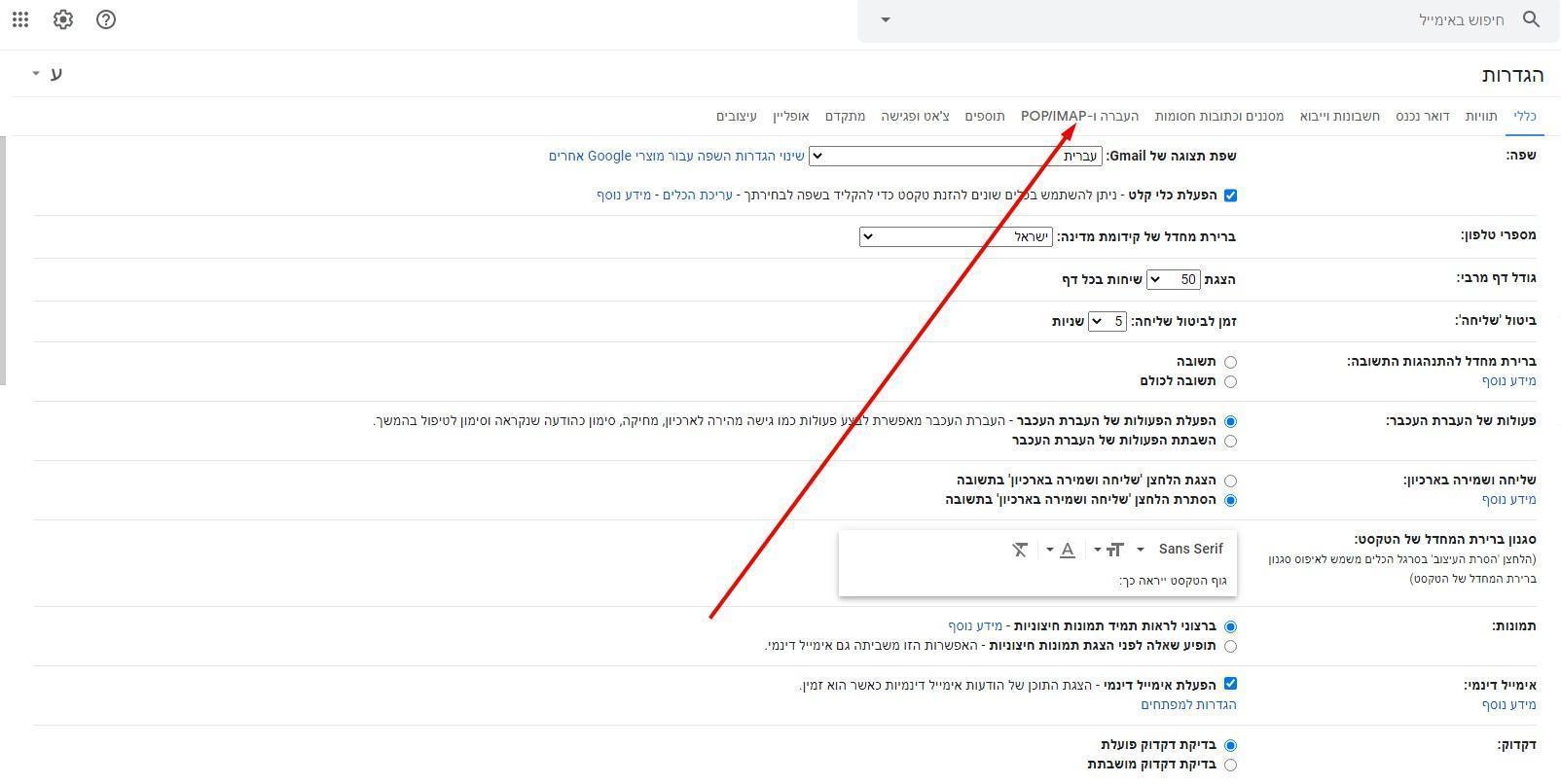Click the 'הגדרות למפתחים' link
The image size is (1561, 784).
click(x=1188, y=705)
